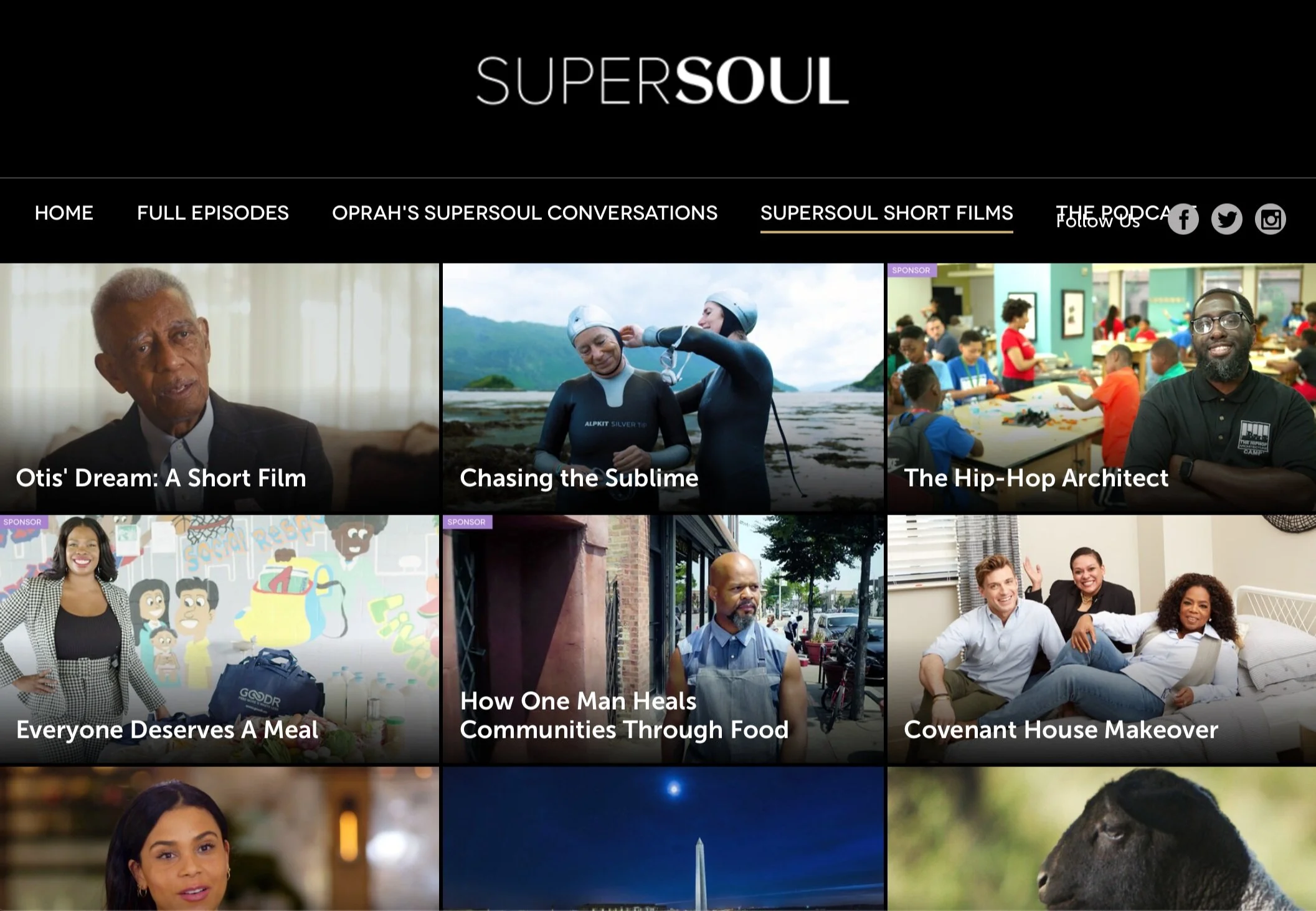Open the Otis' Dream: A Short Film title
Image resolution: width=1316 pixels, height=911 pixels.
[x=161, y=478]
